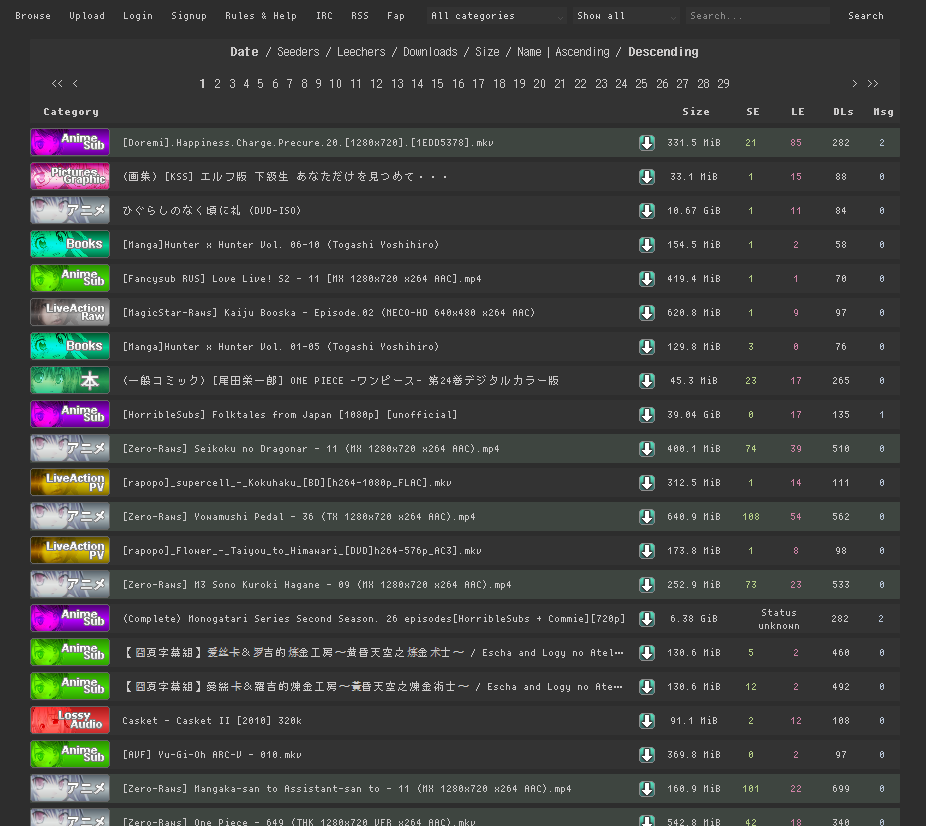
Task: Click LiveAction Raw category badge
Action: click(70, 312)
